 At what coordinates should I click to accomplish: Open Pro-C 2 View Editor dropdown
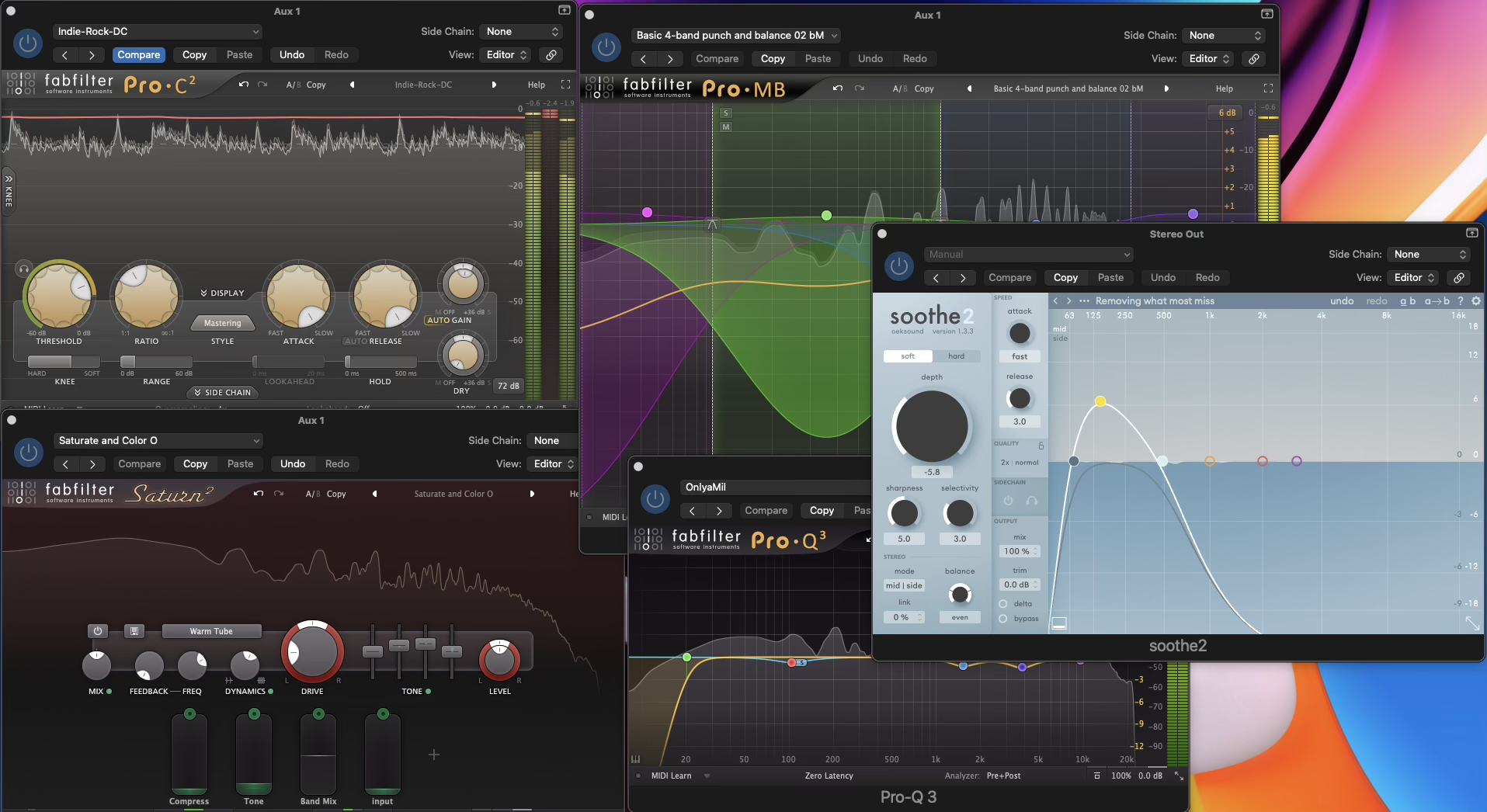point(507,55)
